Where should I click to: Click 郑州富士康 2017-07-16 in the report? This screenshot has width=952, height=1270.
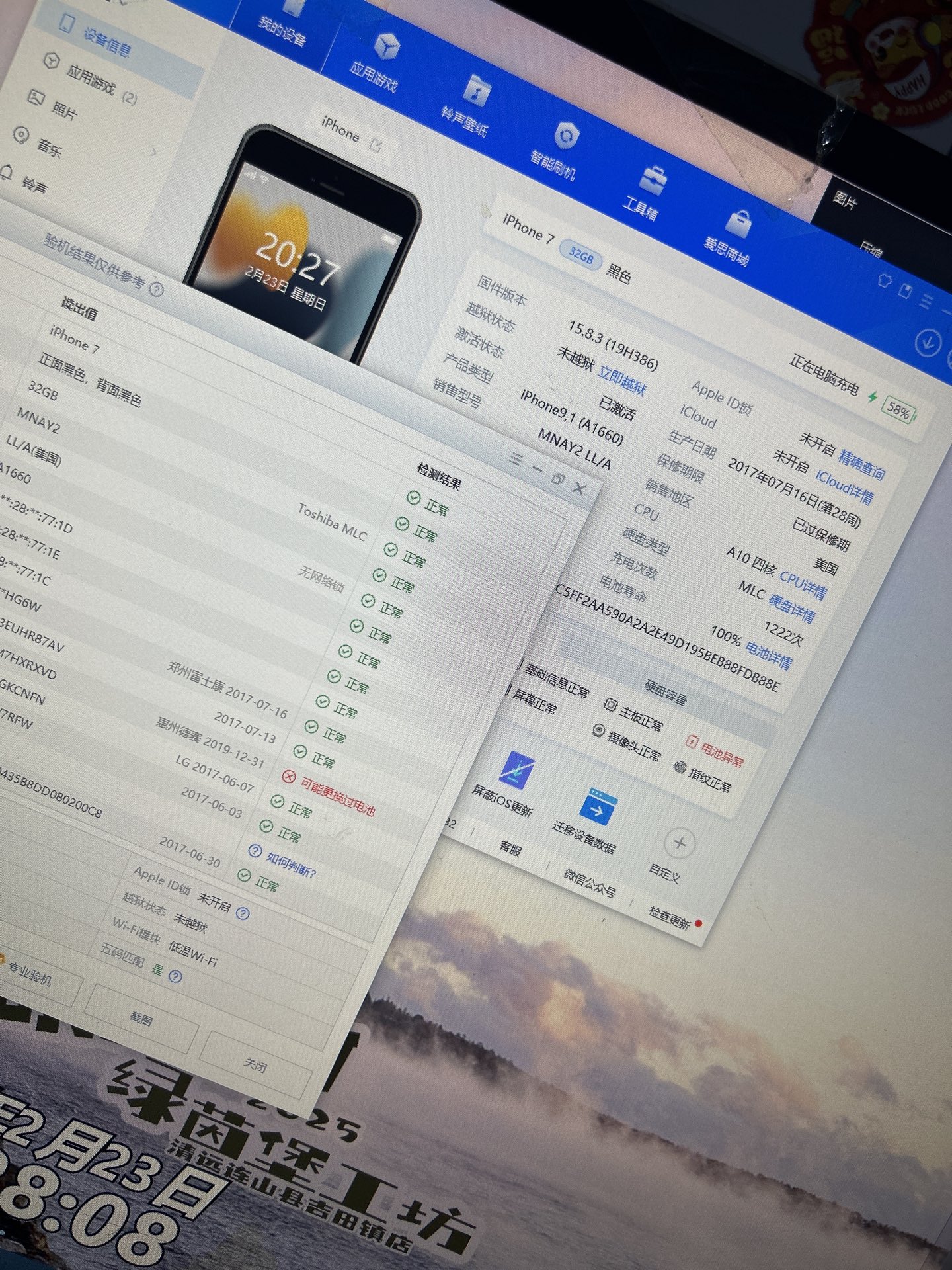pyautogui.click(x=227, y=690)
